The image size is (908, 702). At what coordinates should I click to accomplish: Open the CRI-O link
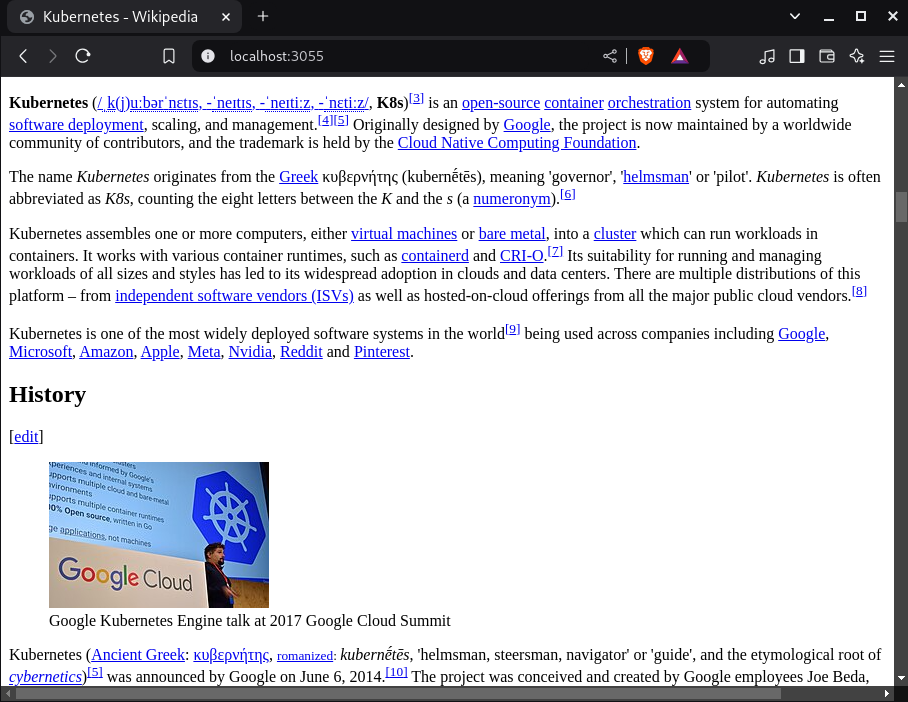(522, 256)
